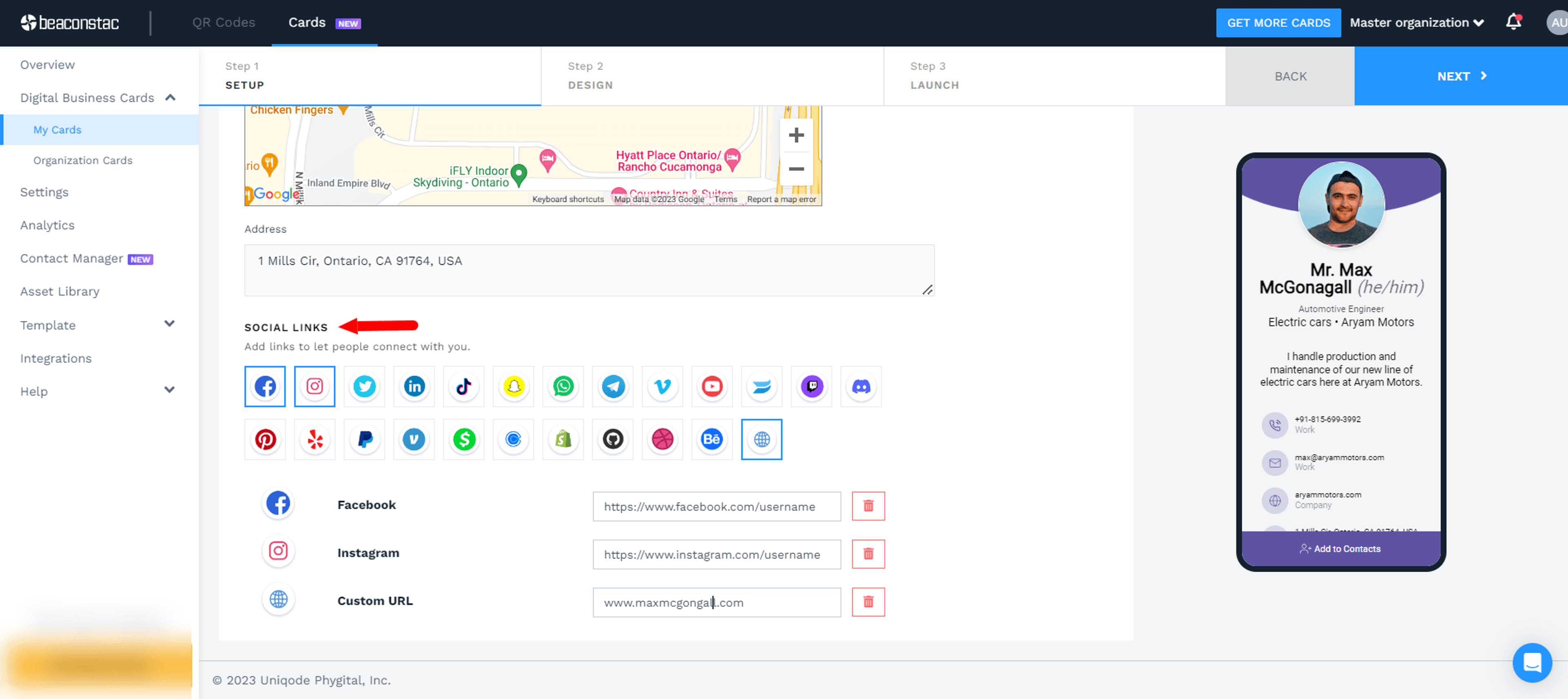This screenshot has width=1568, height=699.
Task: Click Add to Contacts in card preview
Action: 1341,549
